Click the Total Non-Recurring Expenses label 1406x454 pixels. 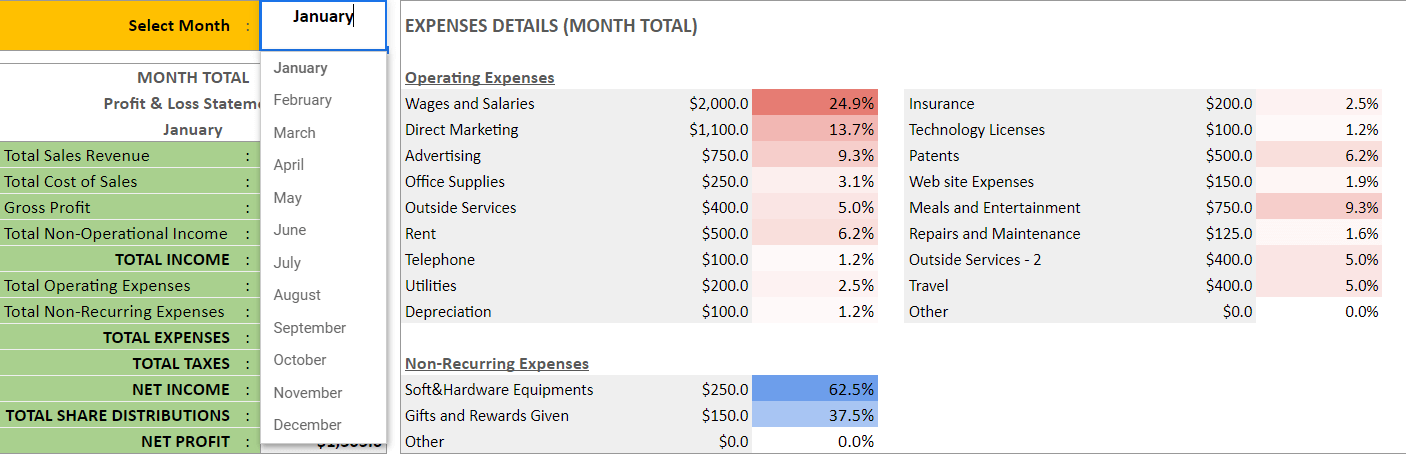(x=114, y=312)
